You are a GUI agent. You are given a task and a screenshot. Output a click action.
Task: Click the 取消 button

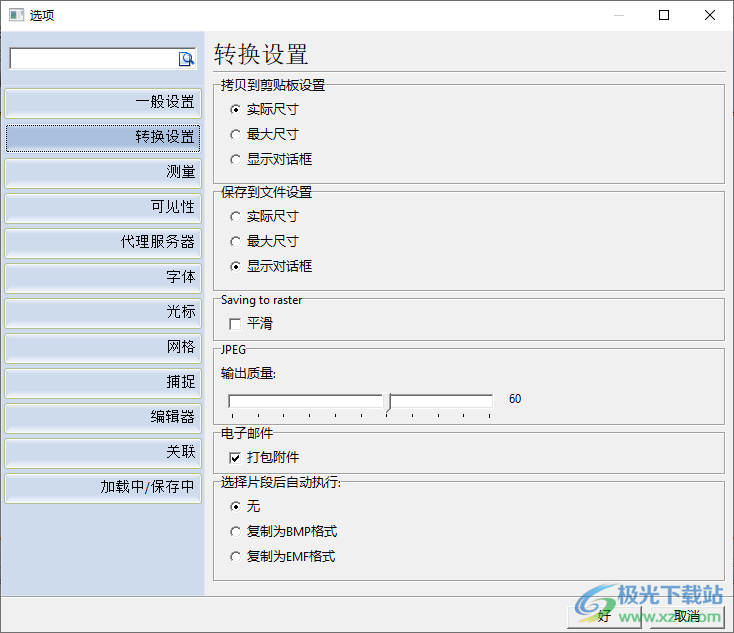coord(687,617)
